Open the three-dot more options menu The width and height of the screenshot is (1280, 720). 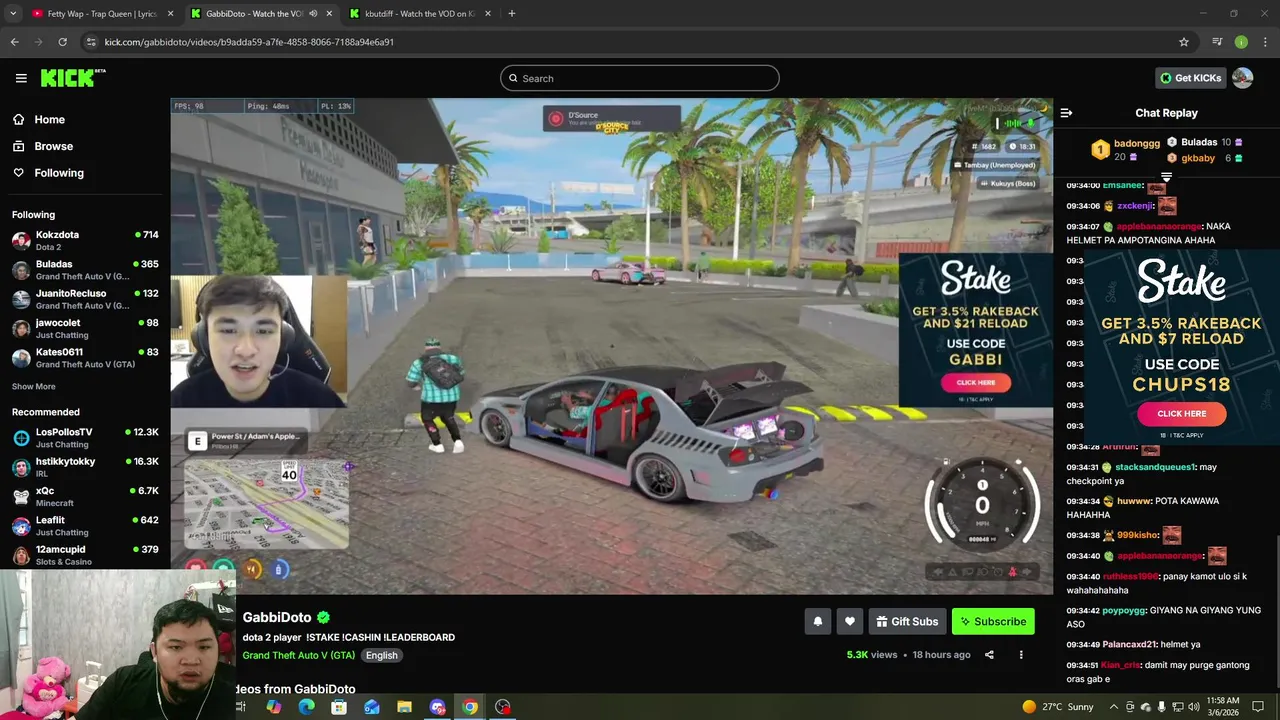click(1021, 655)
